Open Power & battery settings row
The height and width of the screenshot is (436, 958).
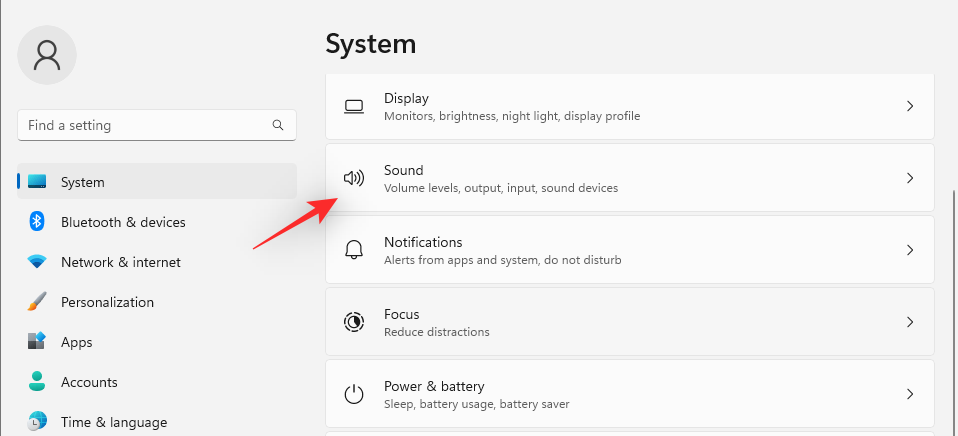tap(630, 394)
